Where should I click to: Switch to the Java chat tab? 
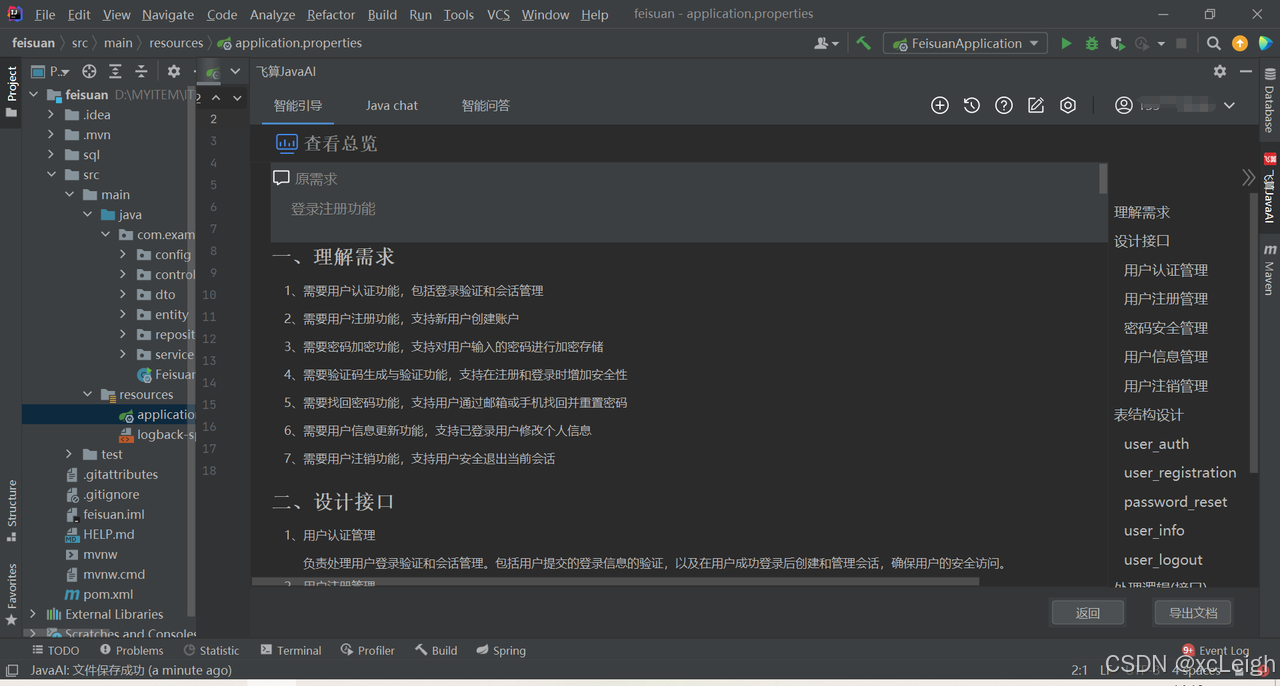(391, 105)
